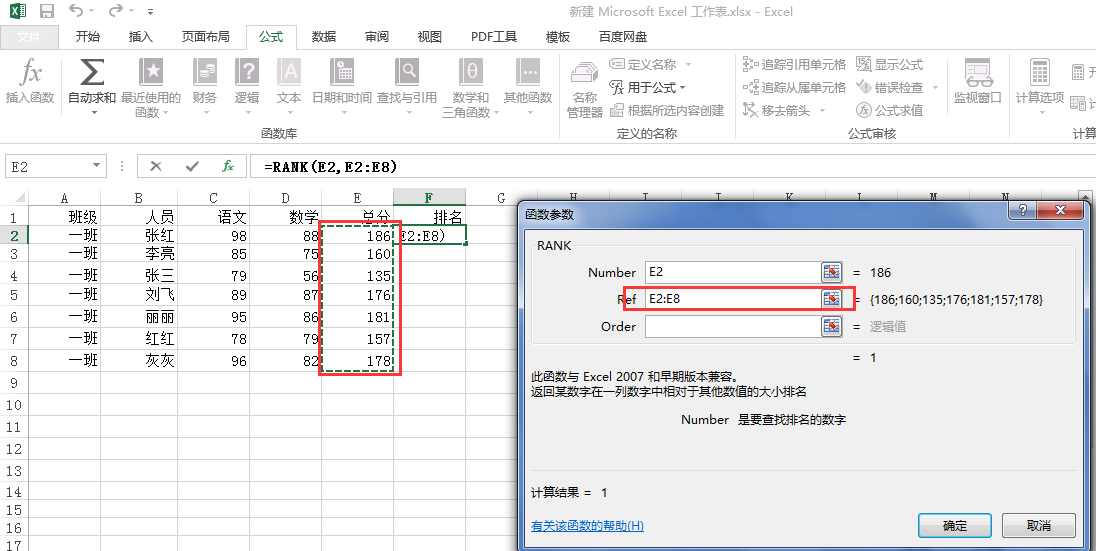Switch to the Page Layout (页面布局) tab
This screenshot has width=1096, height=551.
tap(206, 37)
